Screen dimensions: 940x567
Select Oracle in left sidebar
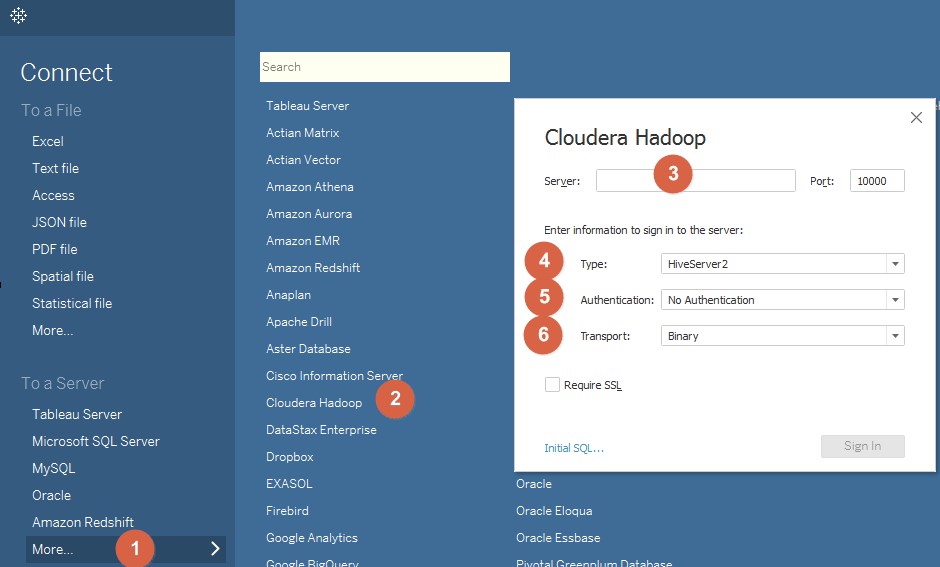pos(52,495)
